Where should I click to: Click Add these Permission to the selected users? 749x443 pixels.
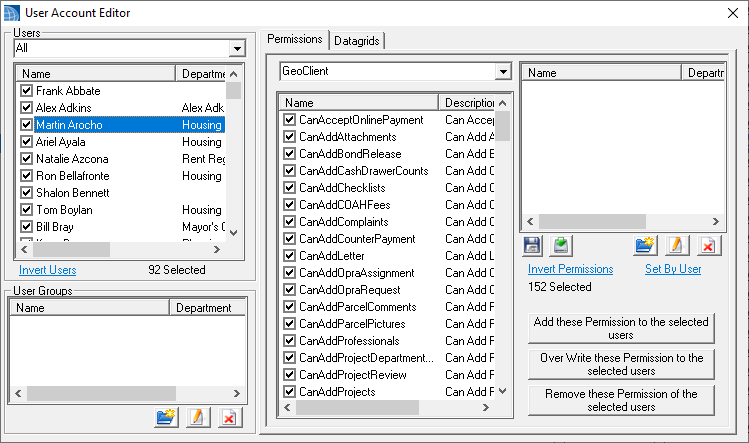click(621, 328)
